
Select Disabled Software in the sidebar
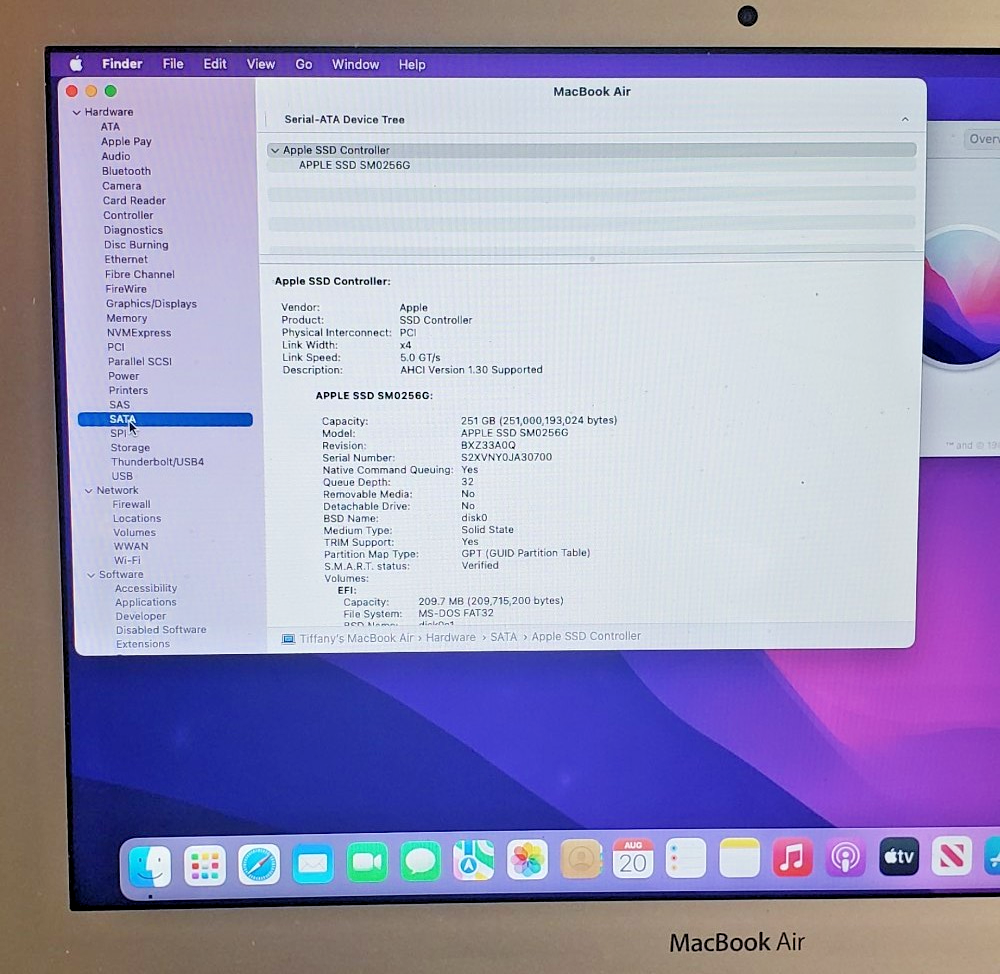point(161,630)
